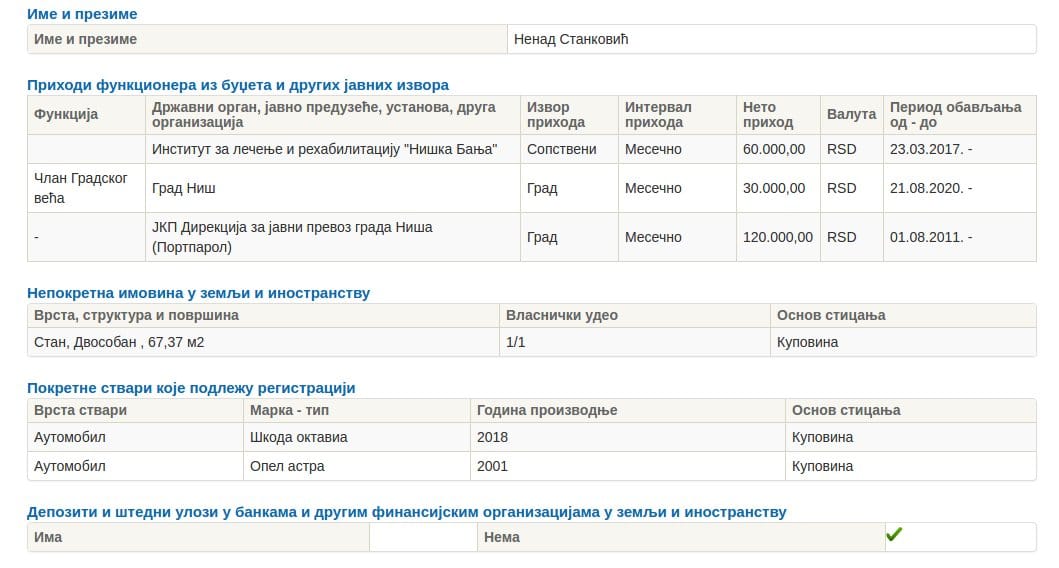This screenshot has width=1059, height=568.
Task: Click the Институт за лечење "Нишка Бања" cell
Action: (x=324, y=149)
